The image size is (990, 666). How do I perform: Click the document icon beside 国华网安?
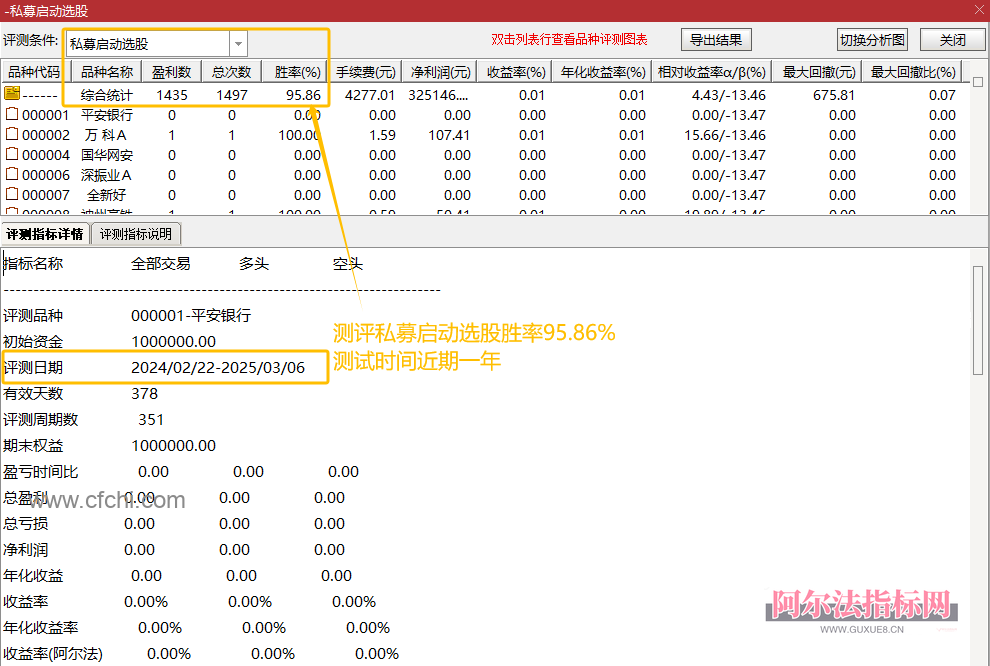(x=13, y=154)
